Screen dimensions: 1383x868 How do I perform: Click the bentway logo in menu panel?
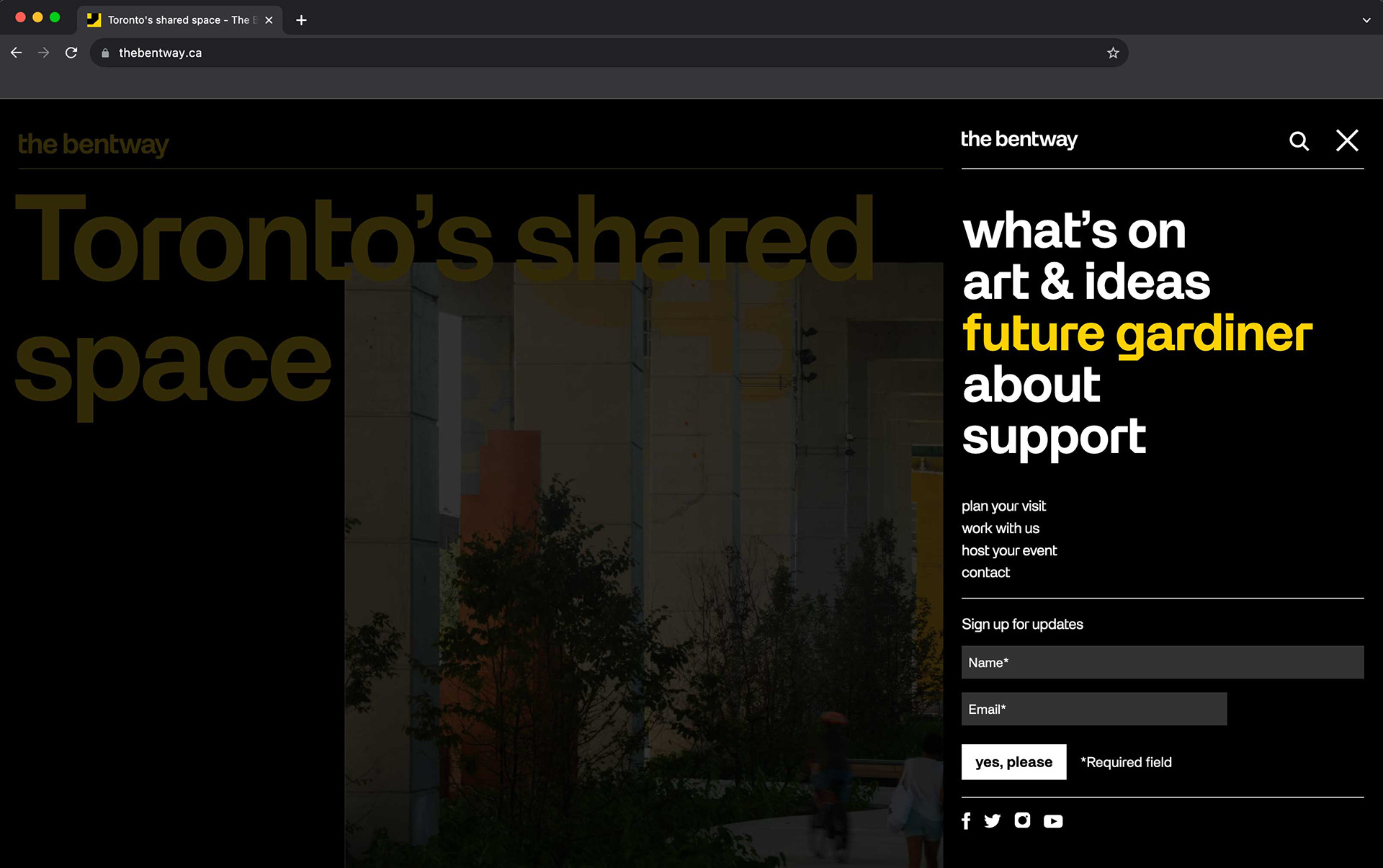tap(1019, 139)
